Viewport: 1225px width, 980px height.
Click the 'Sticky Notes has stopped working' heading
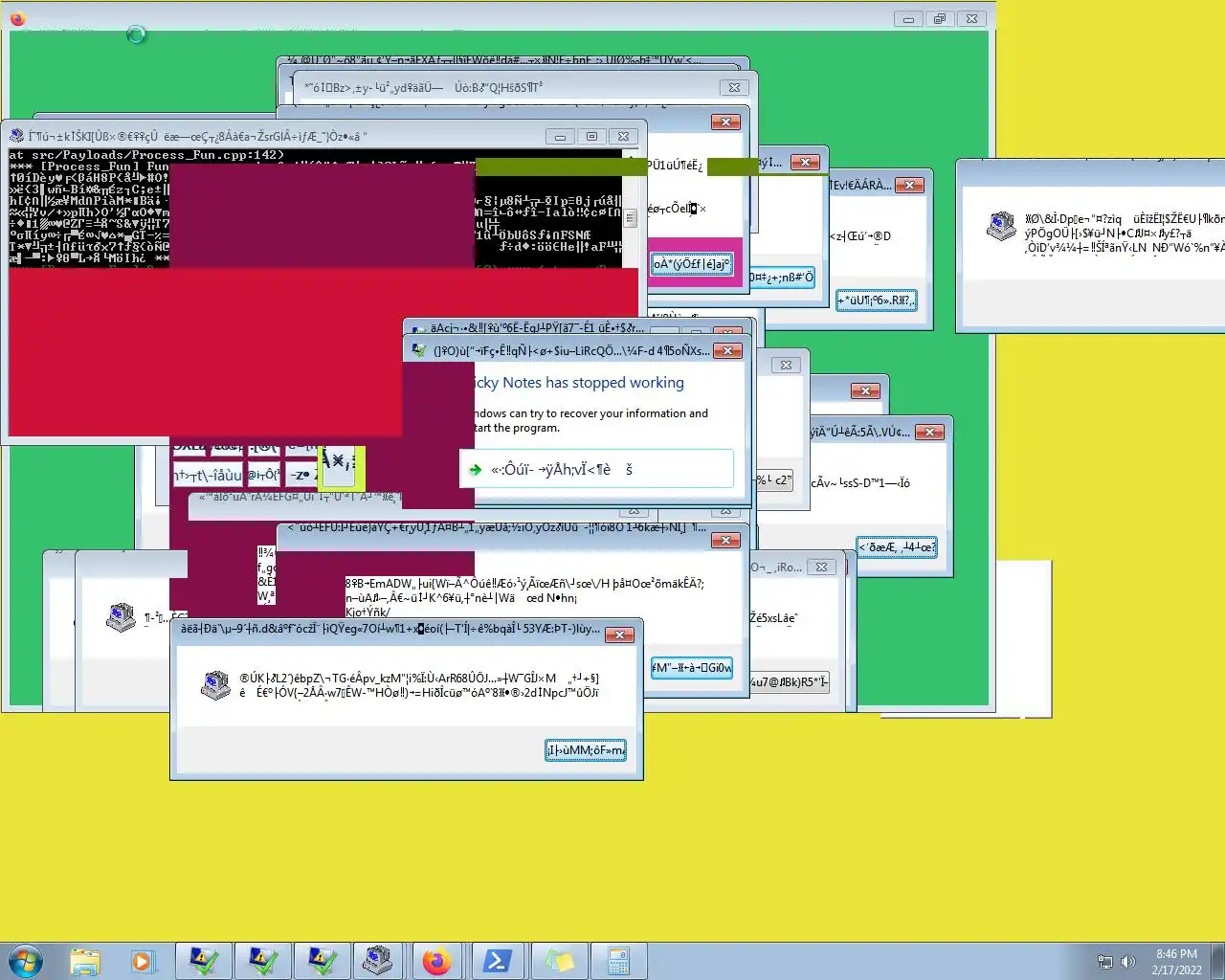click(x=580, y=383)
